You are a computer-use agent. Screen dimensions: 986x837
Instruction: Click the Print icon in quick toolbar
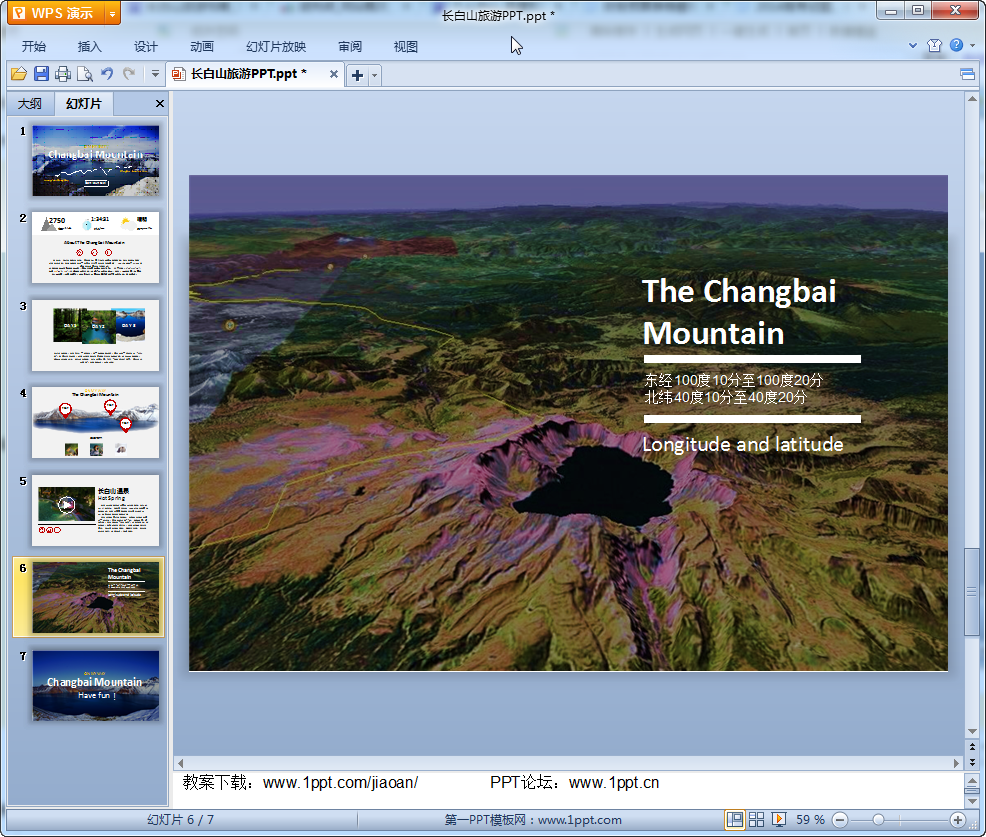63,74
